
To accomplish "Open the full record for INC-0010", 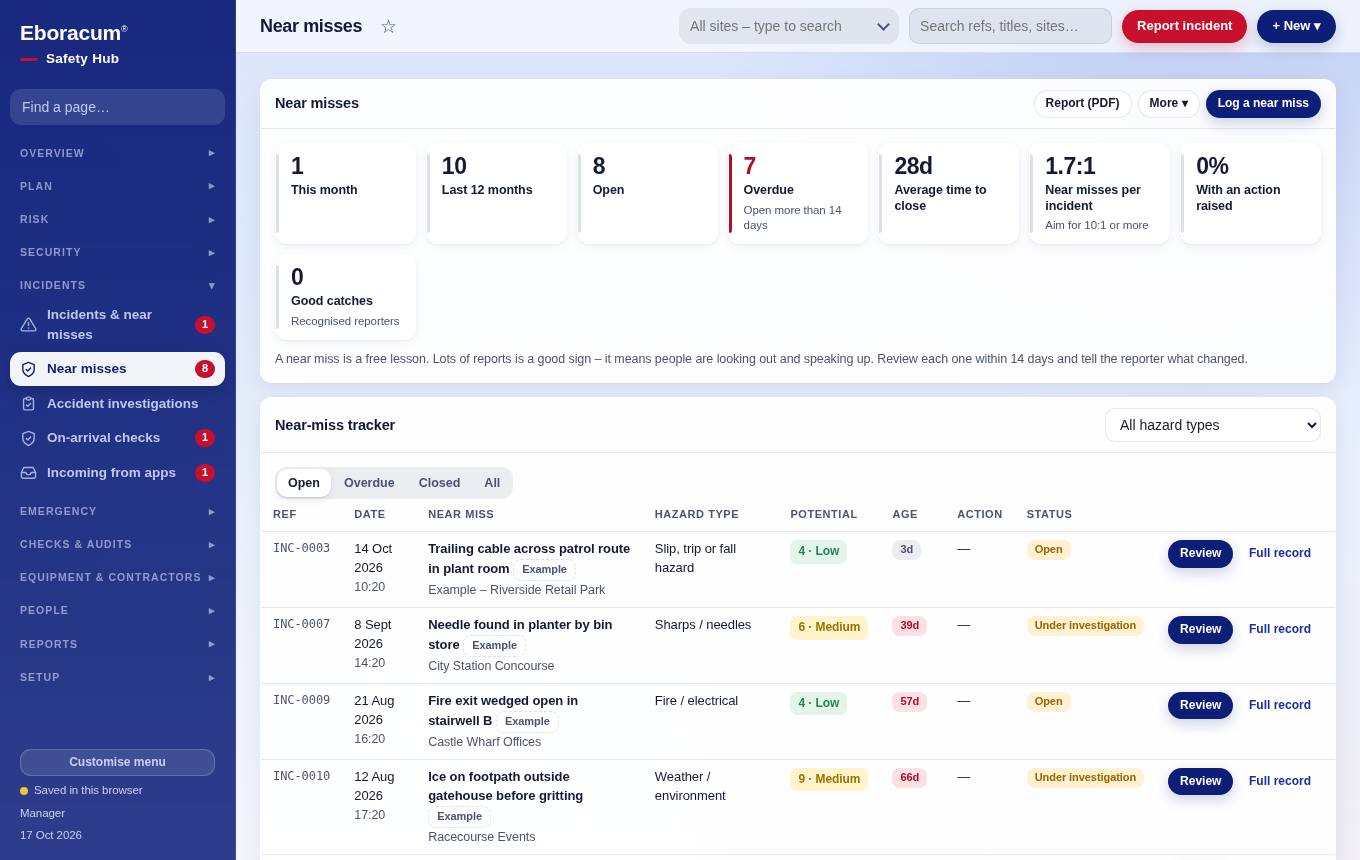I will pyautogui.click(x=1280, y=781).
